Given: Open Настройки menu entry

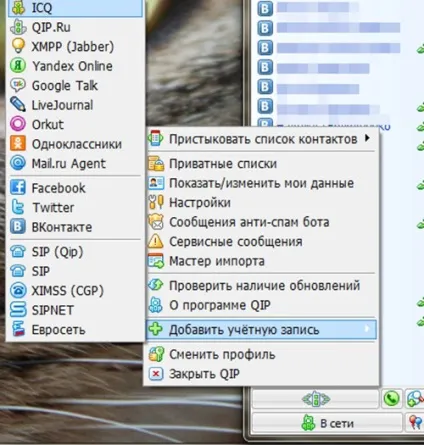Looking at the screenshot, I should pyautogui.click(x=262, y=202).
